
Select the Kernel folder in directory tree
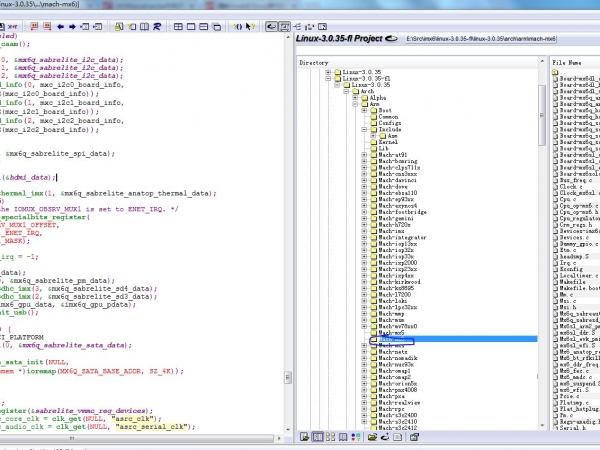coord(388,140)
